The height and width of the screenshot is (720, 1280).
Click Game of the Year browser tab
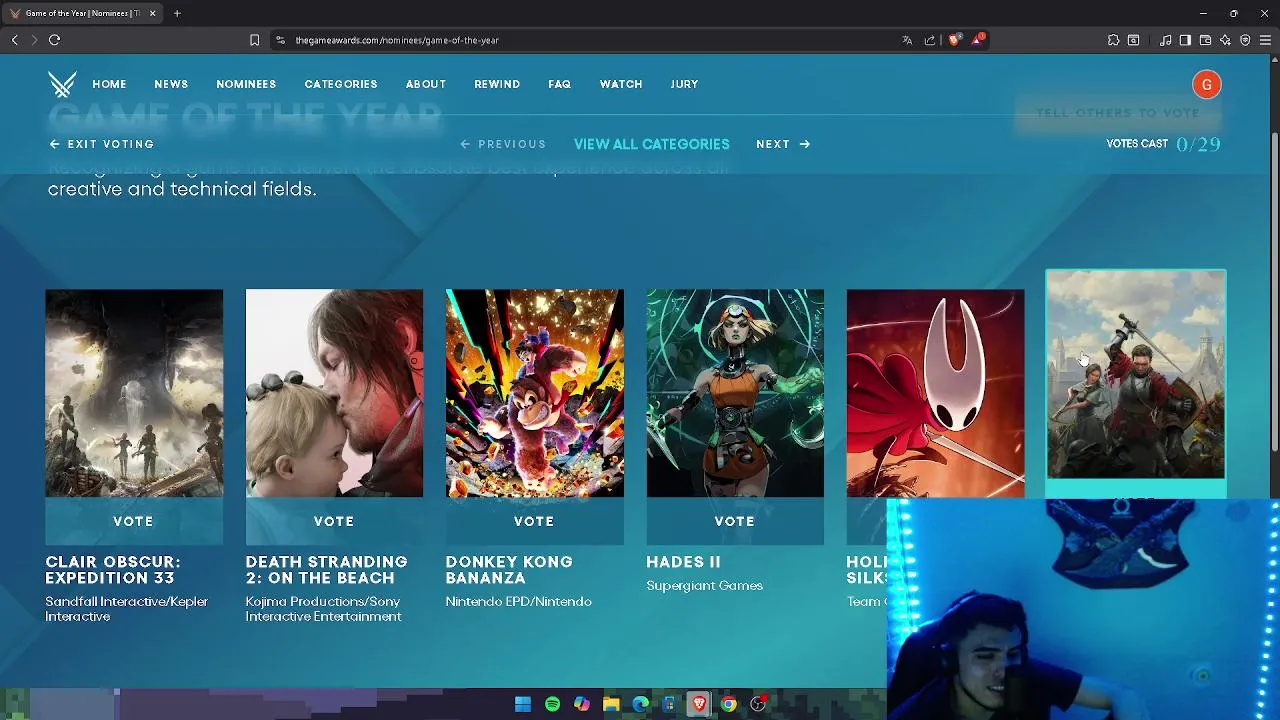[82, 13]
